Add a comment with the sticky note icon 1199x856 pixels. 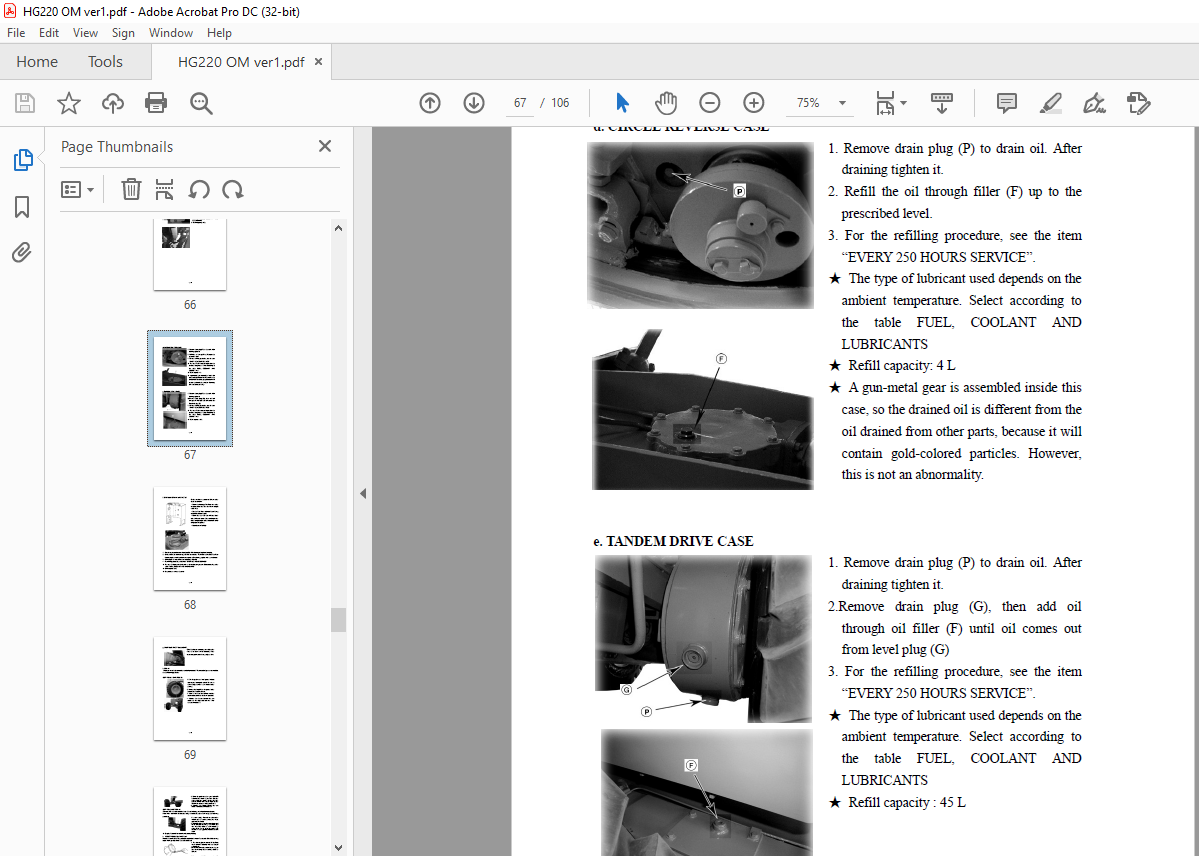click(x=1007, y=103)
